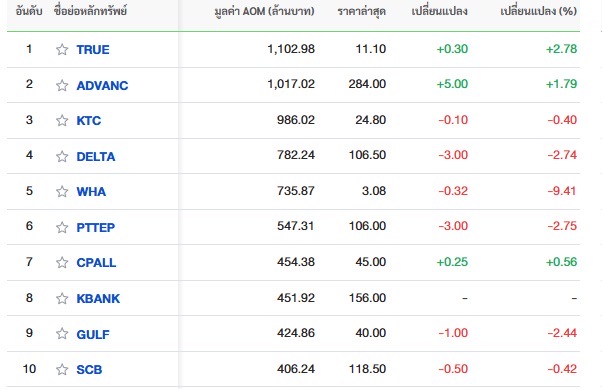Viewport: 602px width, 389px height.
Task: Toggle favorite star for KBANK
Action: [62, 298]
